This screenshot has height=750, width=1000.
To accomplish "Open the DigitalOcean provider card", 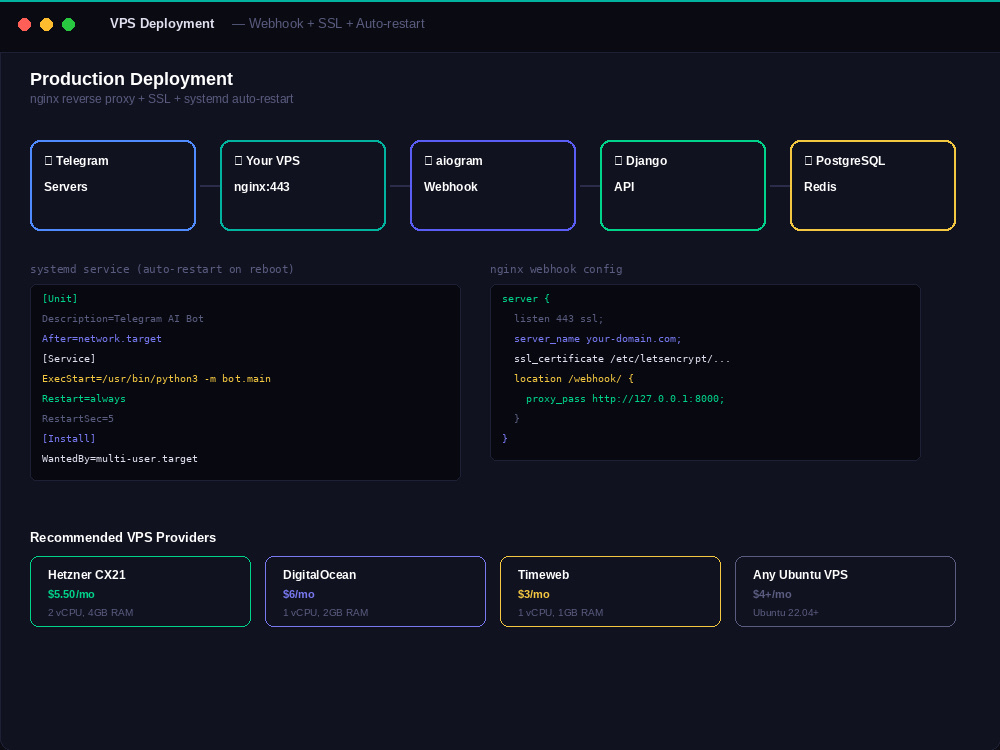I will (375, 591).
